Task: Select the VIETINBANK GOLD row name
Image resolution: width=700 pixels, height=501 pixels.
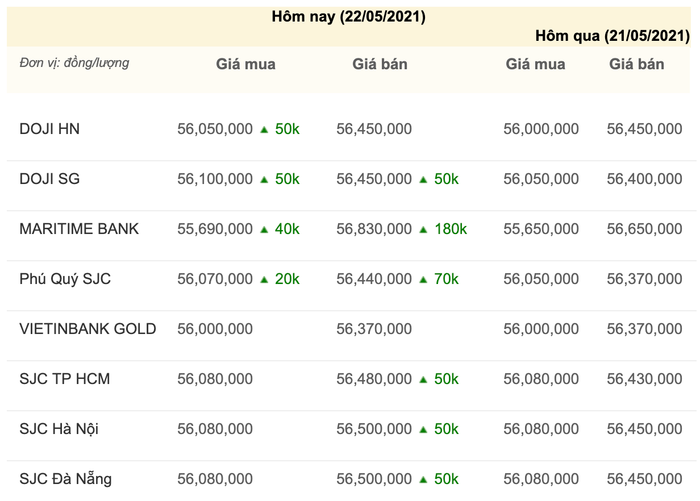Action: tap(88, 329)
